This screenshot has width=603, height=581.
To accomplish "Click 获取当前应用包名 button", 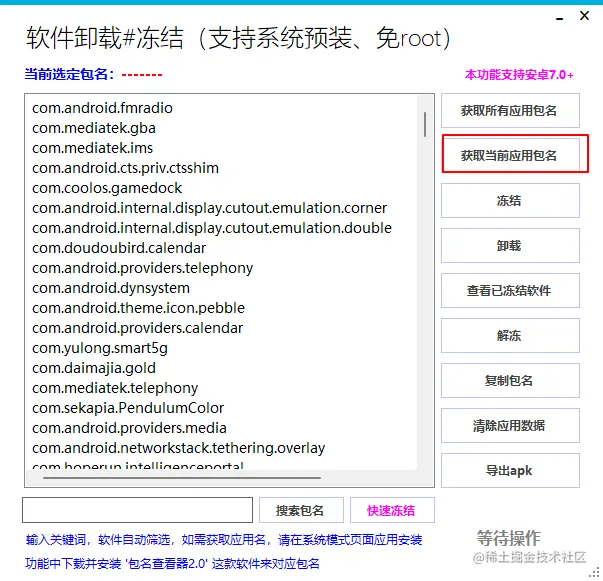I will (510, 155).
